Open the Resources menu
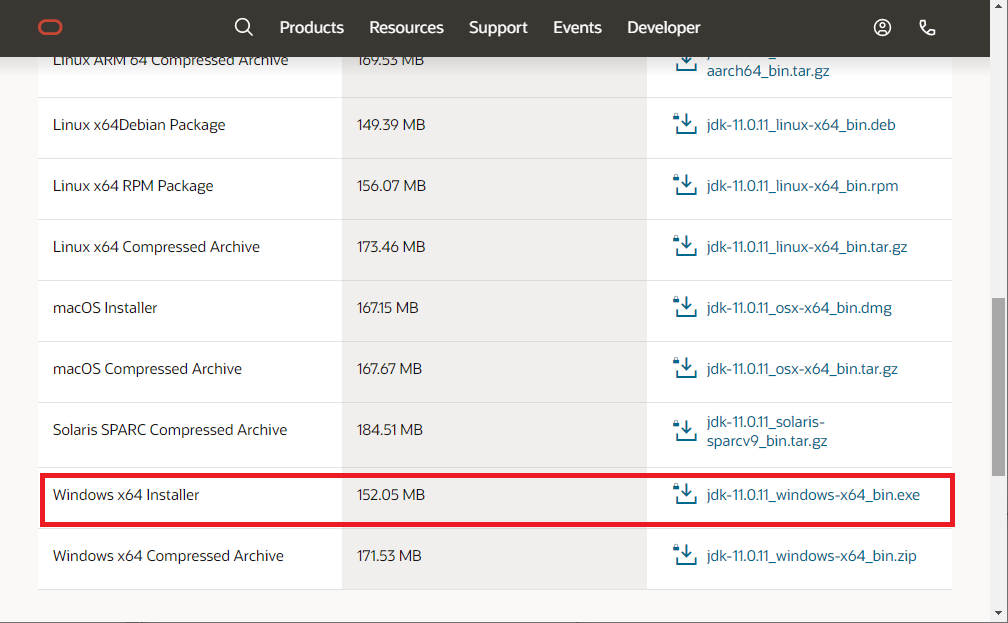The width and height of the screenshot is (1008, 623). (406, 28)
